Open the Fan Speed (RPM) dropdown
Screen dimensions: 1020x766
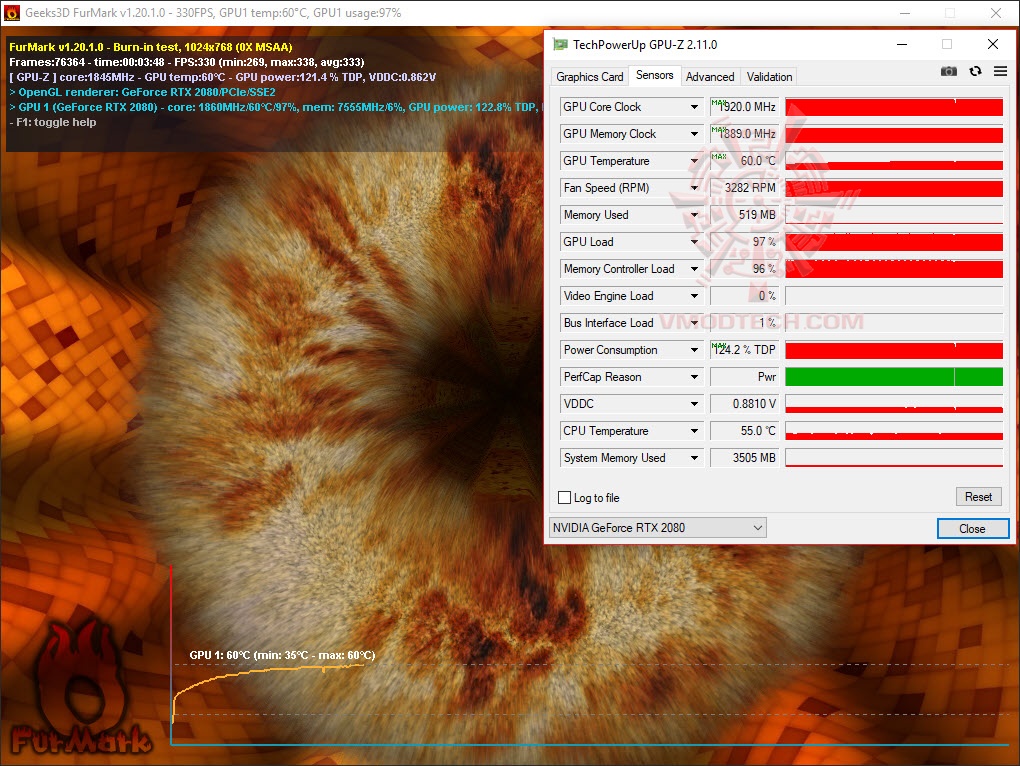[694, 188]
